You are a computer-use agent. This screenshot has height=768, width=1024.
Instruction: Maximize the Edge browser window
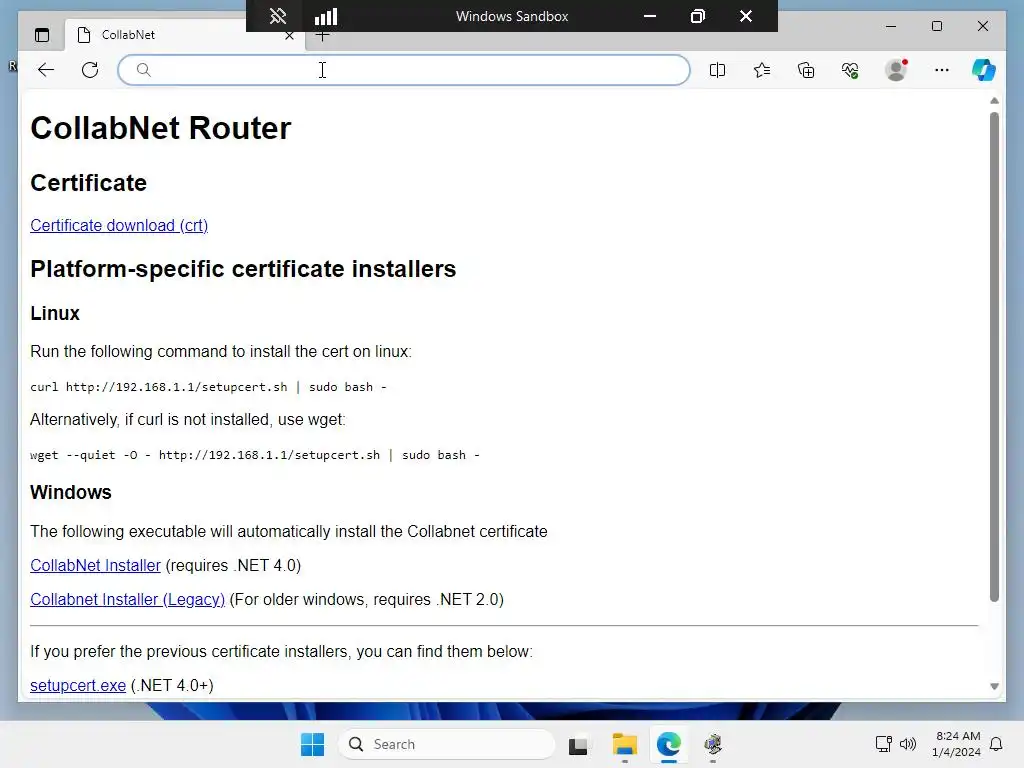(936, 26)
